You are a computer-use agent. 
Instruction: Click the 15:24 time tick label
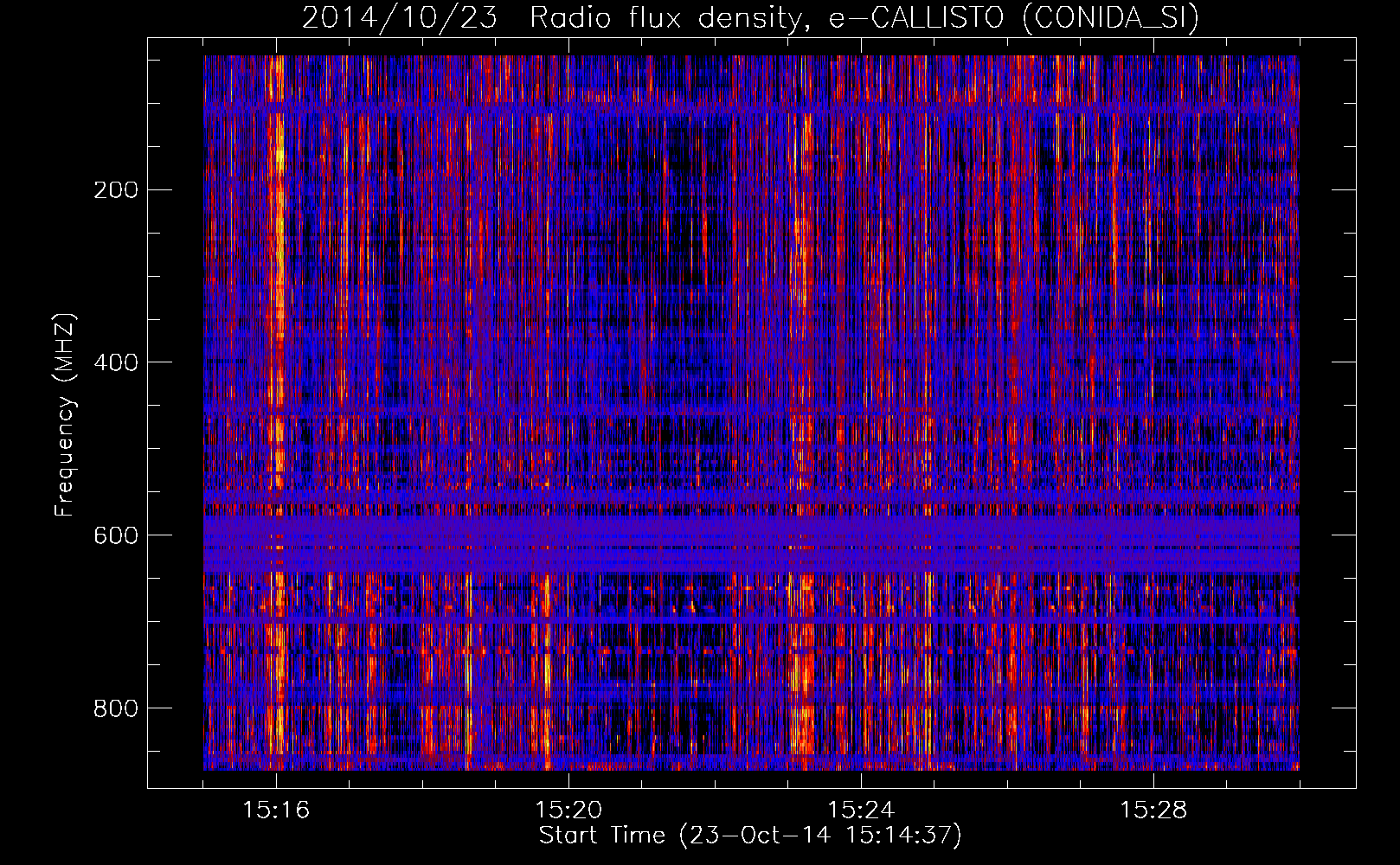pyautogui.click(x=861, y=811)
